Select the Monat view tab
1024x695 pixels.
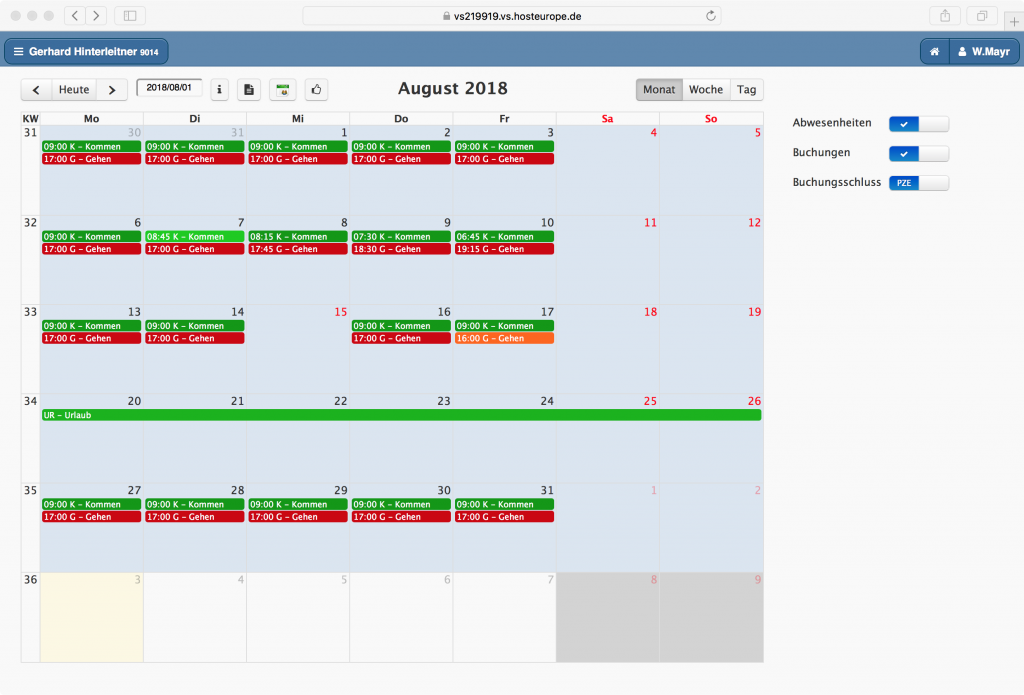[x=659, y=89]
